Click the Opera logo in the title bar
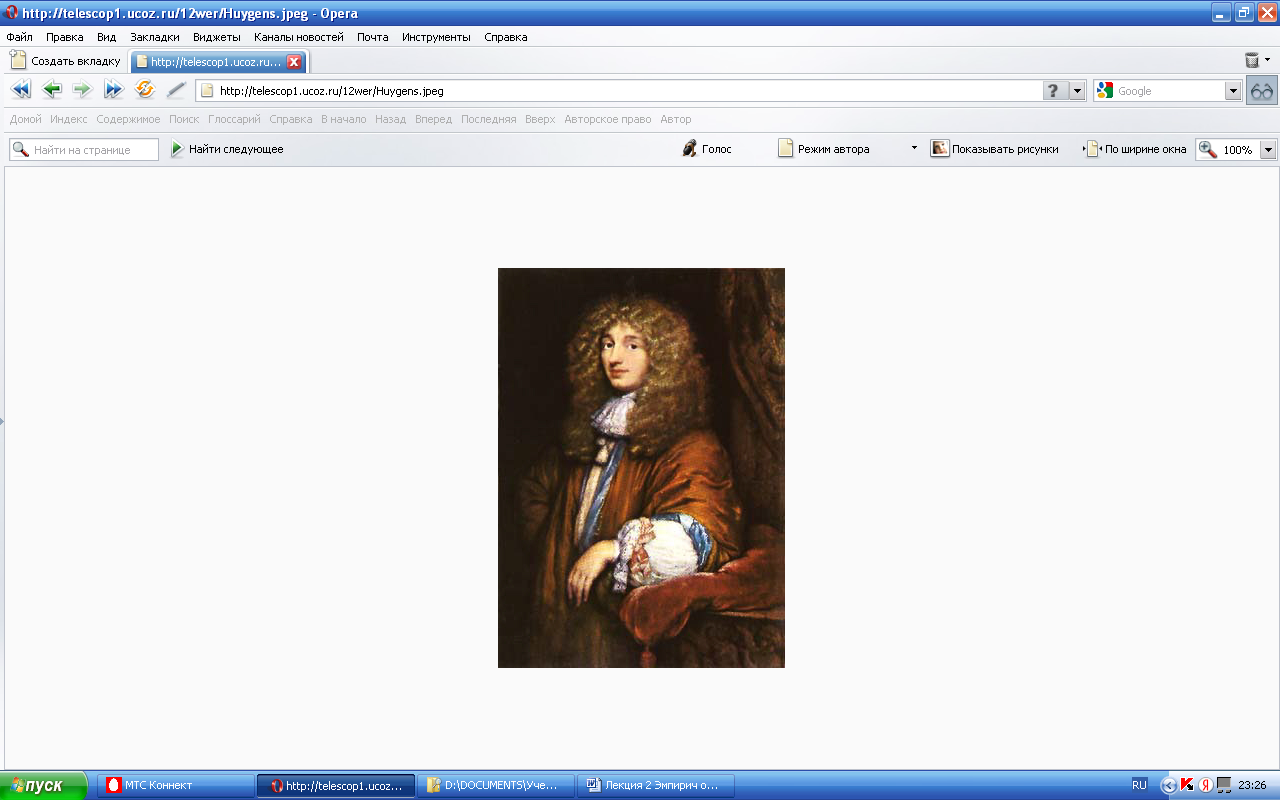 point(11,13)
